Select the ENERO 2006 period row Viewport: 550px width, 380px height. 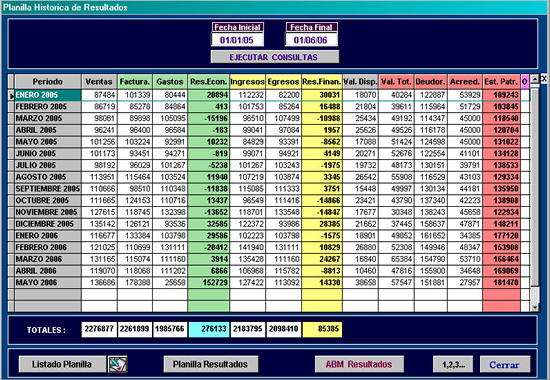[48, 236]
